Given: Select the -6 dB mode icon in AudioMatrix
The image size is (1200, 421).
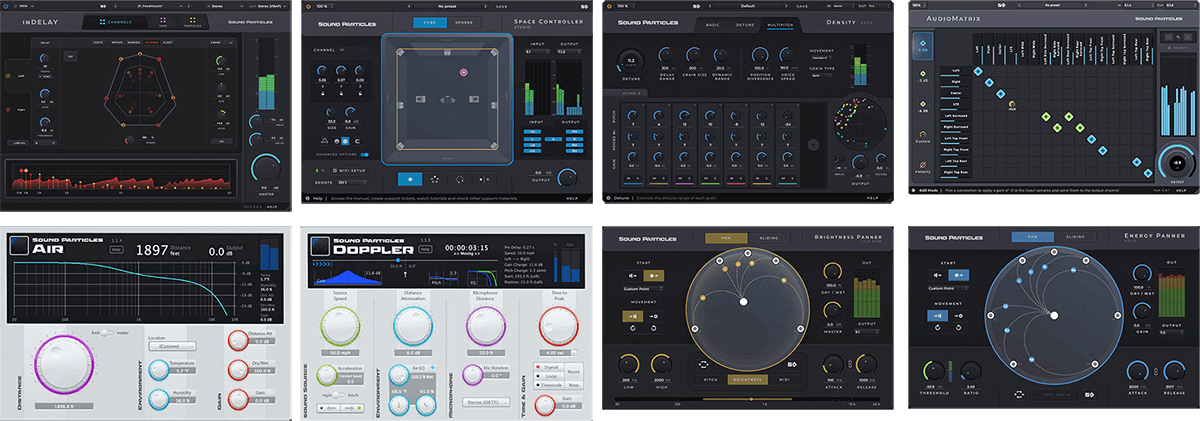Looking at the screenshot, I should [x=922, y=107].
